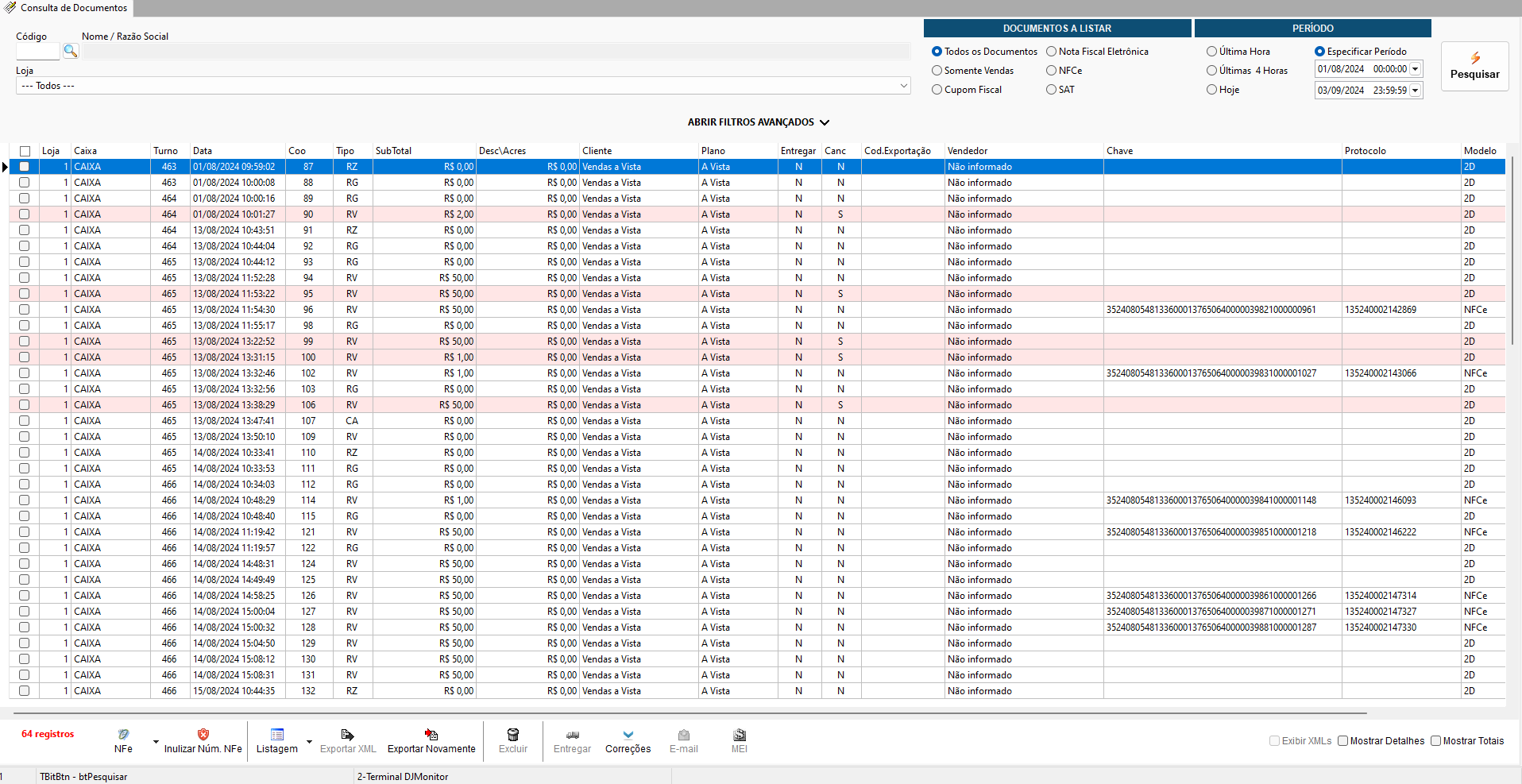Screen dimensions: 1522x784
Task: Select Todos os Documentos radio option
Action: [937, 52]
